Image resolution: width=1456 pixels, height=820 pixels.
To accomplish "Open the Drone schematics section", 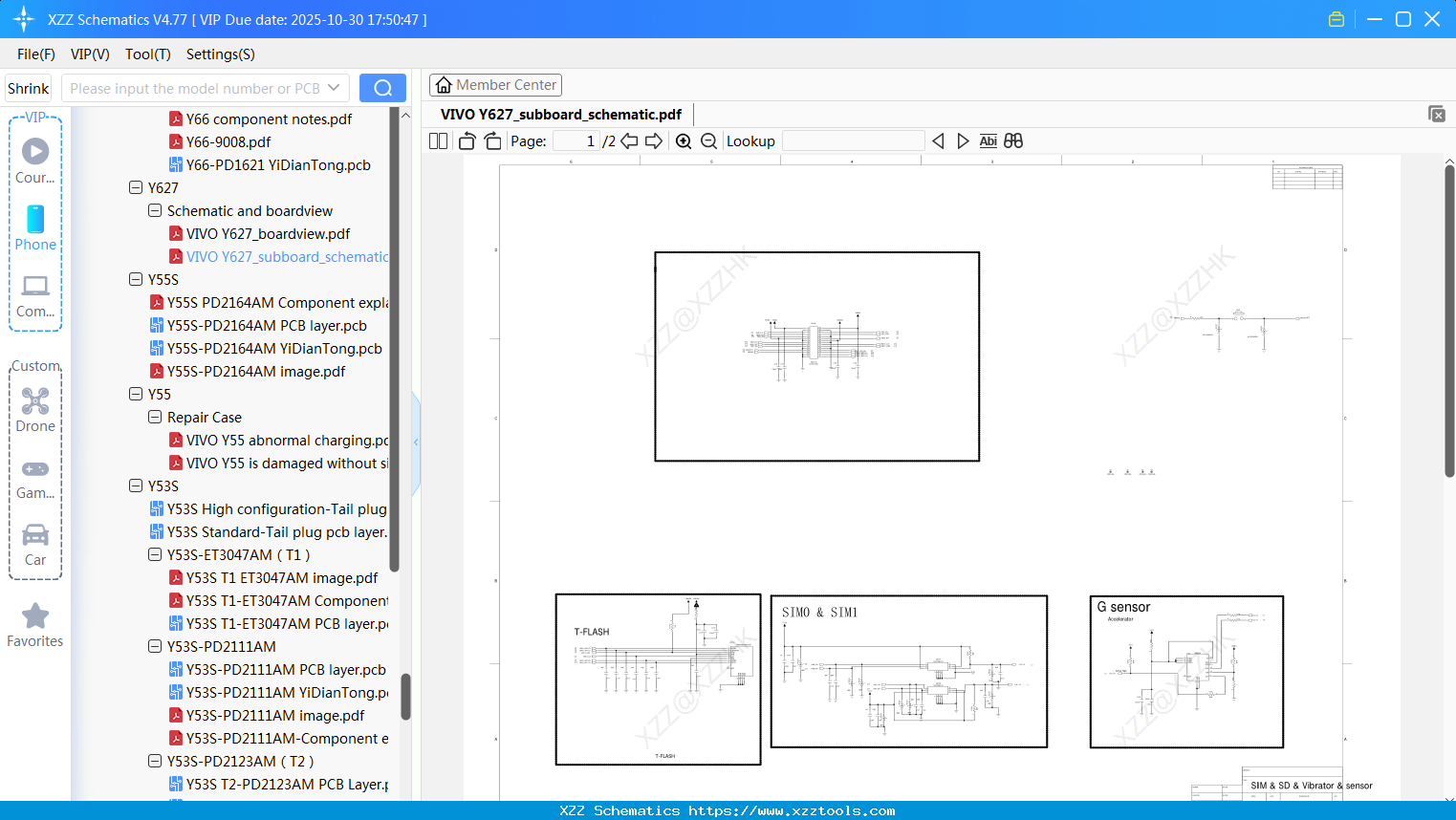I will (35, 409).
